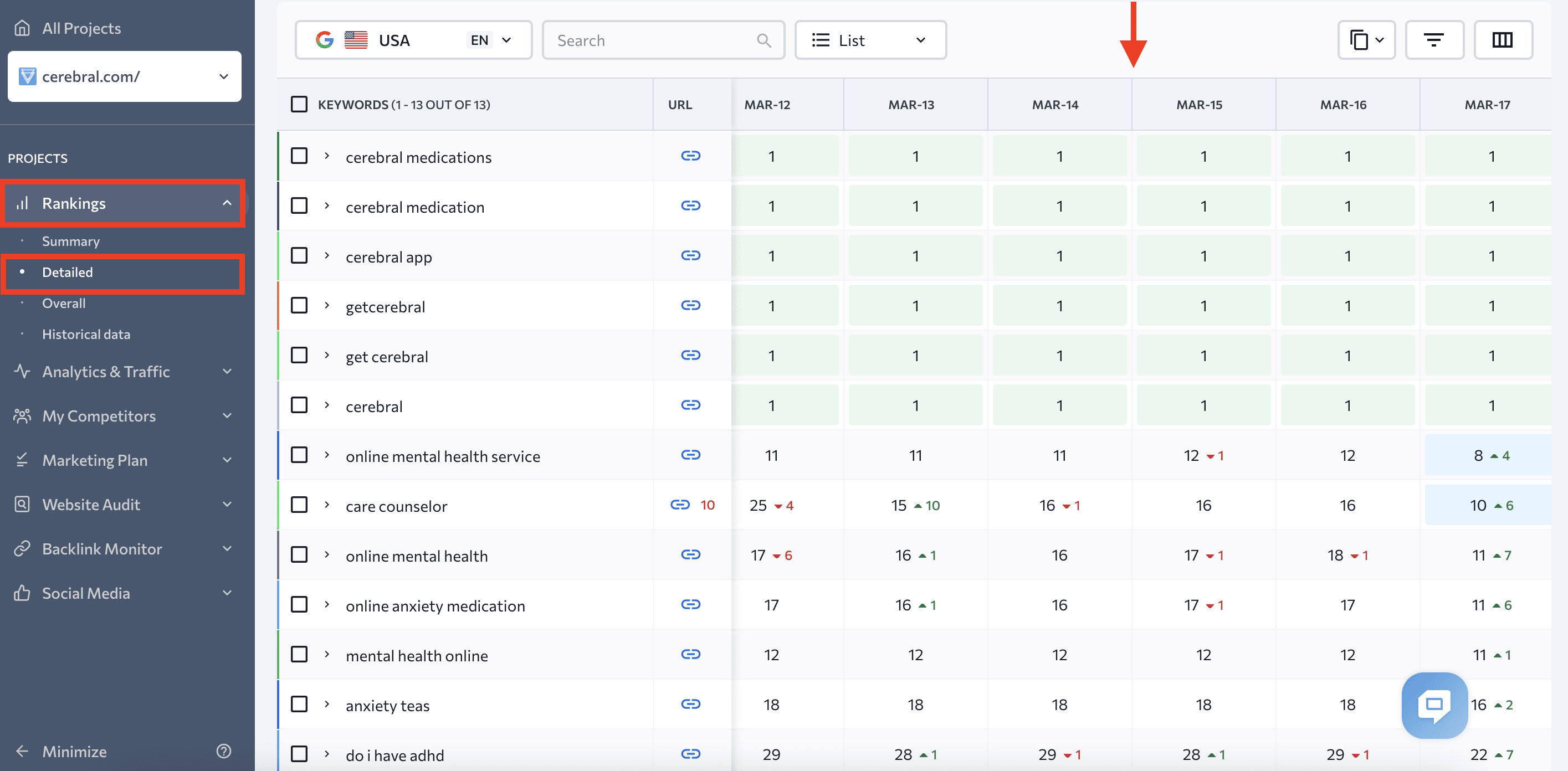Click the search magnifier icon
The image size is (1568, 771).
click(x=764, y=41)
